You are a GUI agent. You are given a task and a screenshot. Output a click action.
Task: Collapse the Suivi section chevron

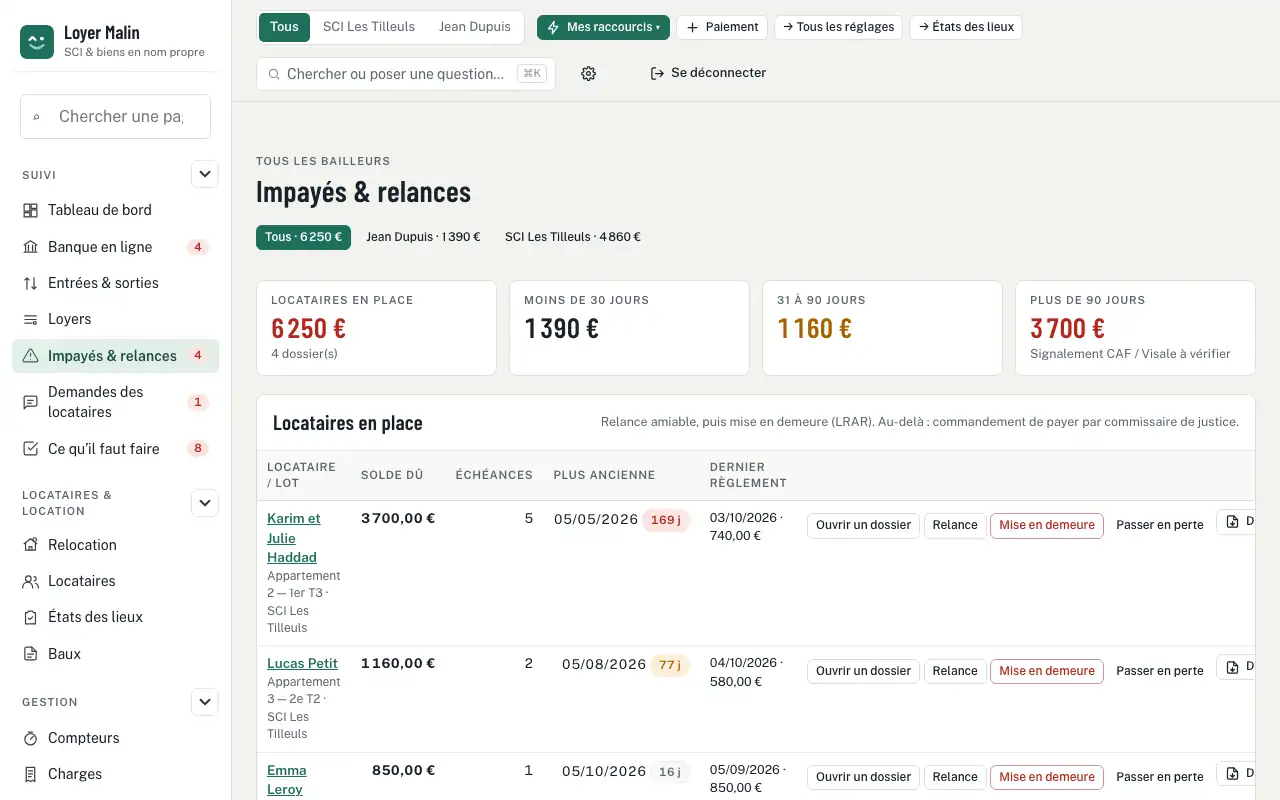pyautogui.click(x=205, y=174)
